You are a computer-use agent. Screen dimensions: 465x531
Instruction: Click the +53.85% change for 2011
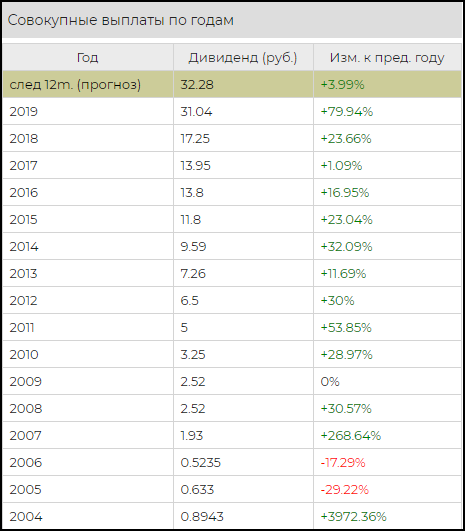point(346,327)
